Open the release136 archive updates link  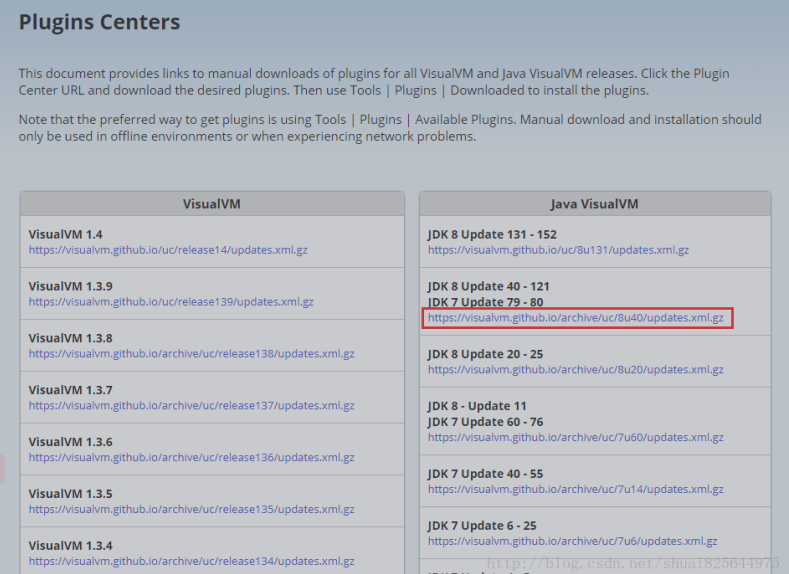pyautogui.click(x=192, y=457)
